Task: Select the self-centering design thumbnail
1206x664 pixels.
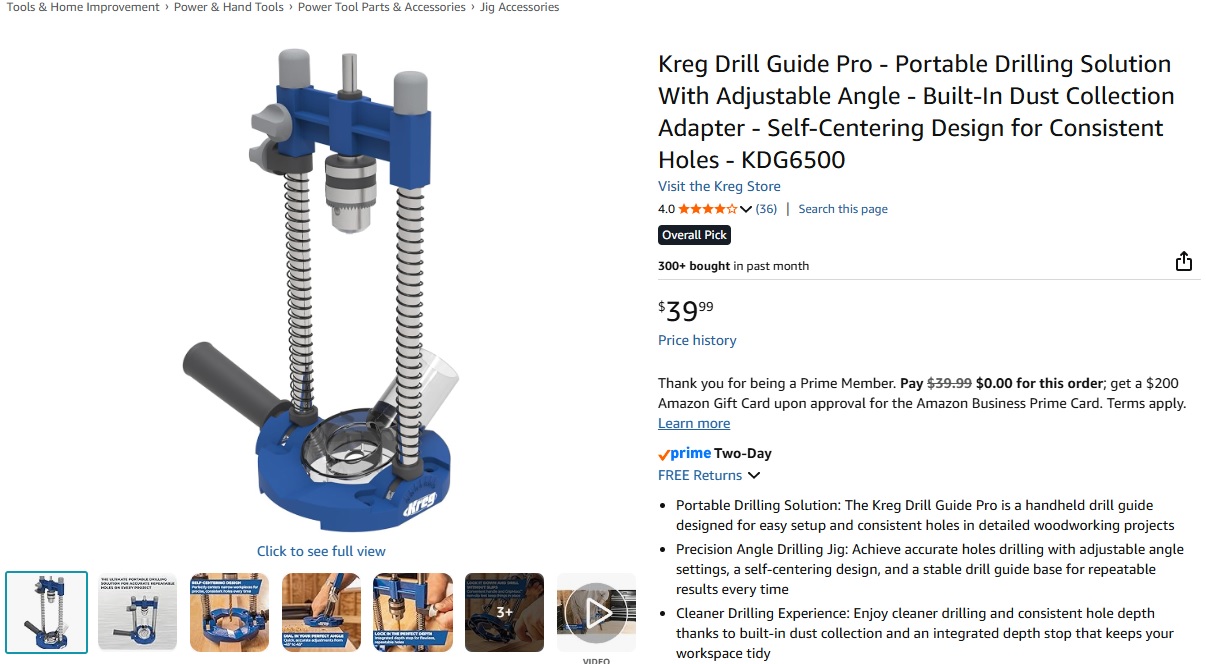Action: (x=230, y=612)
